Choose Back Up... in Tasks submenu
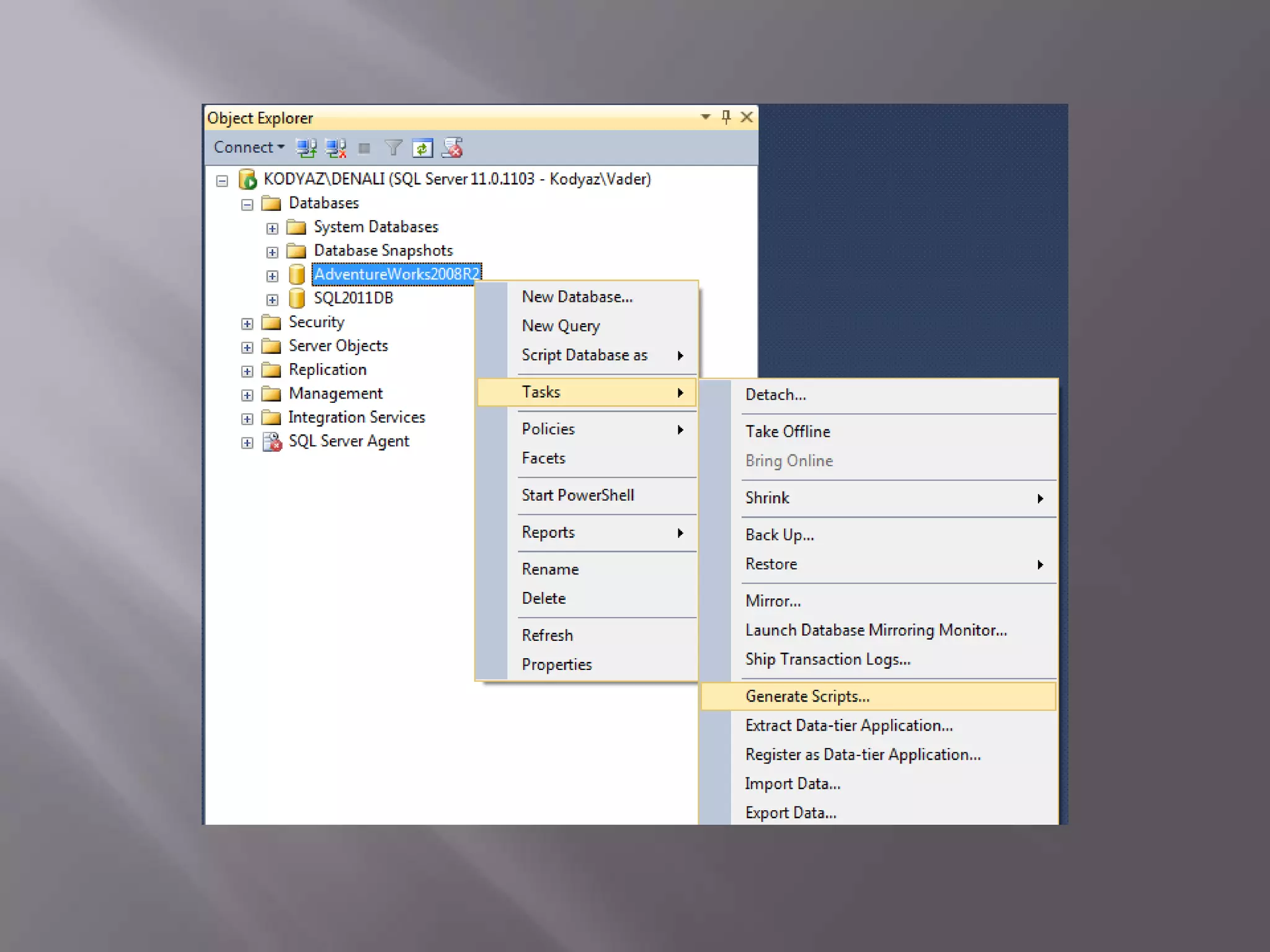This screenshot has width=1270, height=952. tap(878, 535)
